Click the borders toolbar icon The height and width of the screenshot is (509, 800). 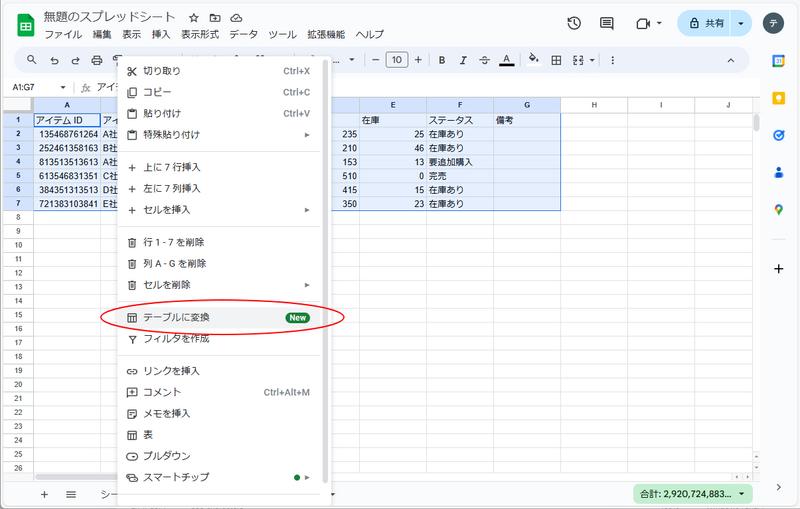point(556,60)
